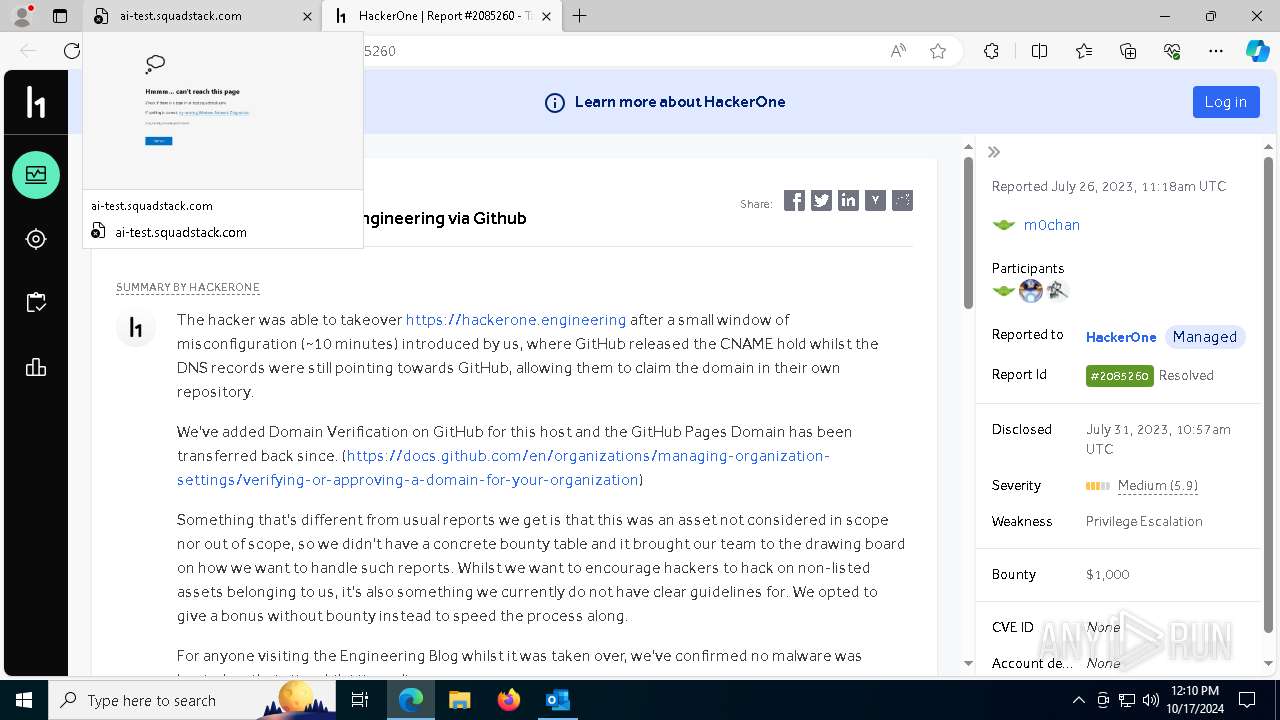Click the HackerOne summary author logo
This screenshot has height=720, width=1280.
[136, 329]
